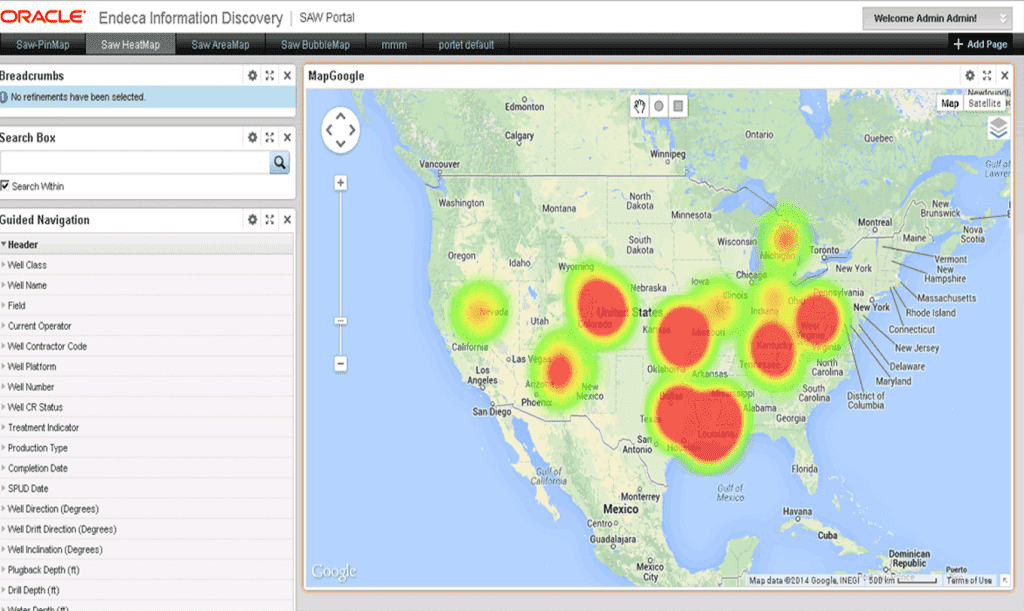Image resolution: width=1024 pixels, height=611 pixels.
Task: Expand the Production Type refinement
Action: click(4, 447)
